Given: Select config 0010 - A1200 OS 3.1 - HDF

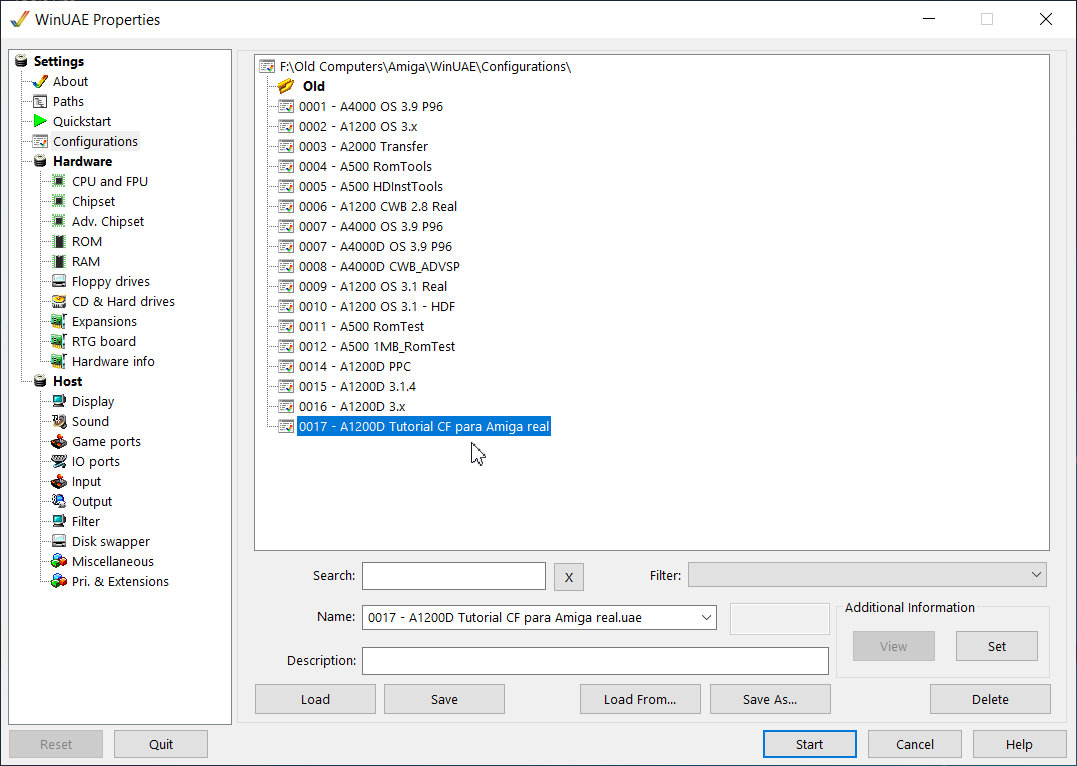Looking at the screenshot, I should pos(377,306).
